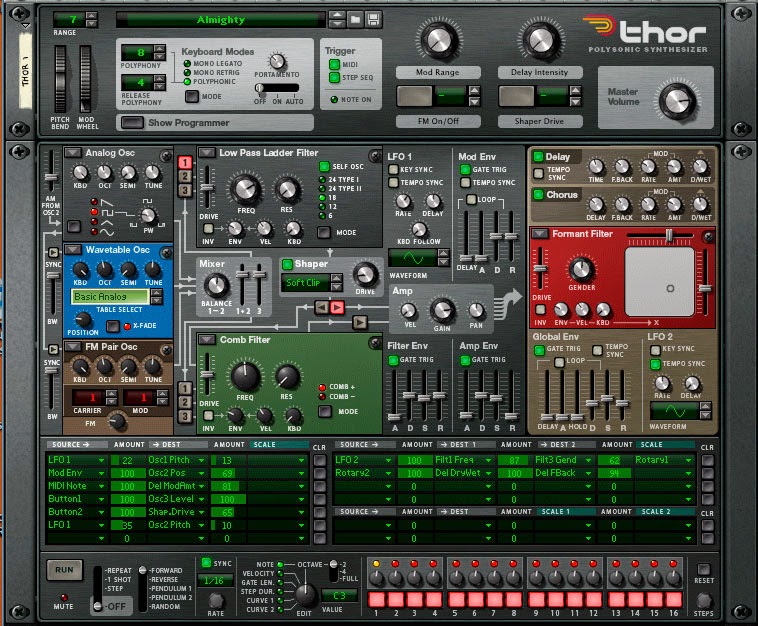Open the Analog Osc type dropdown arrow
Image resolution: width=758 pixels, height=626 pixels.
point(73,153)
